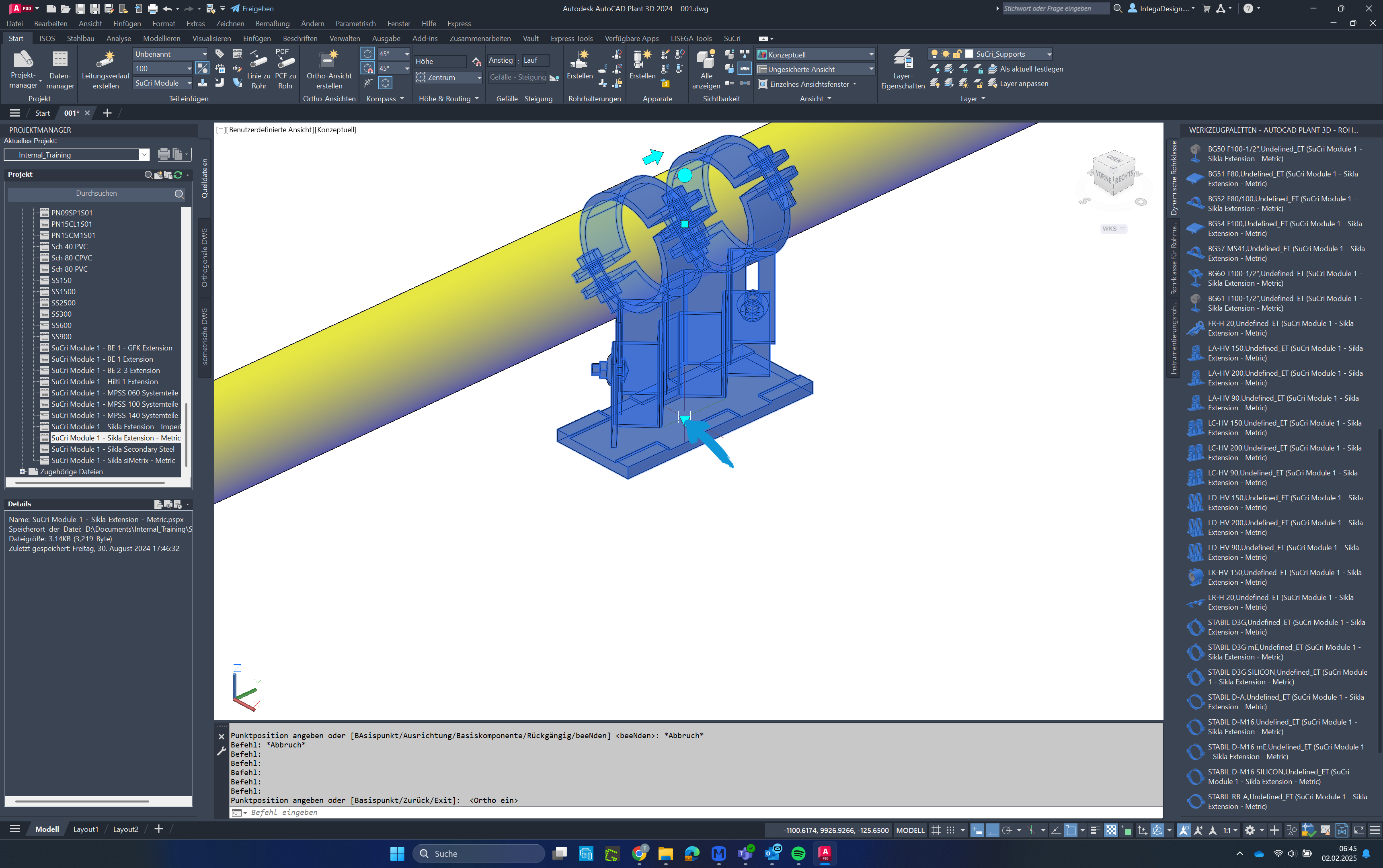Image resolution: width=1383 pixels, height=868 pixels.
Task: Toggle dynamic input in status bar
Action: (x=977, y=830)
